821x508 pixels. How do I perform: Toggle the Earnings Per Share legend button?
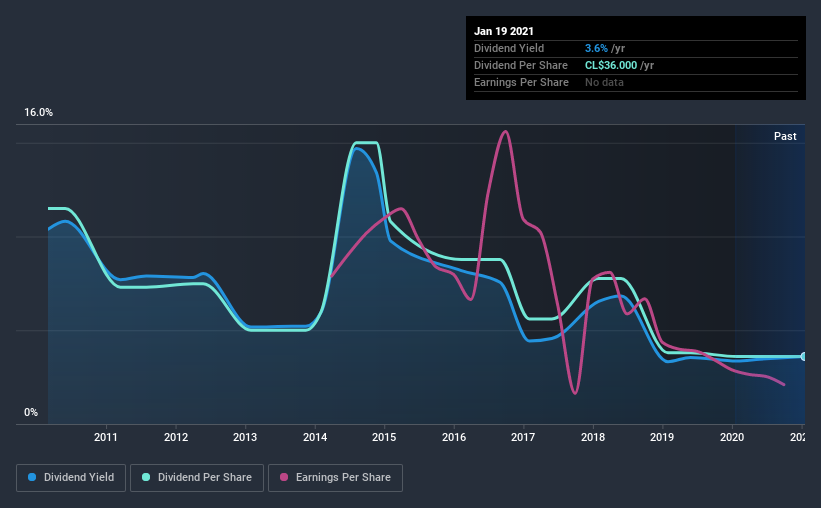(x=335, y=478)
